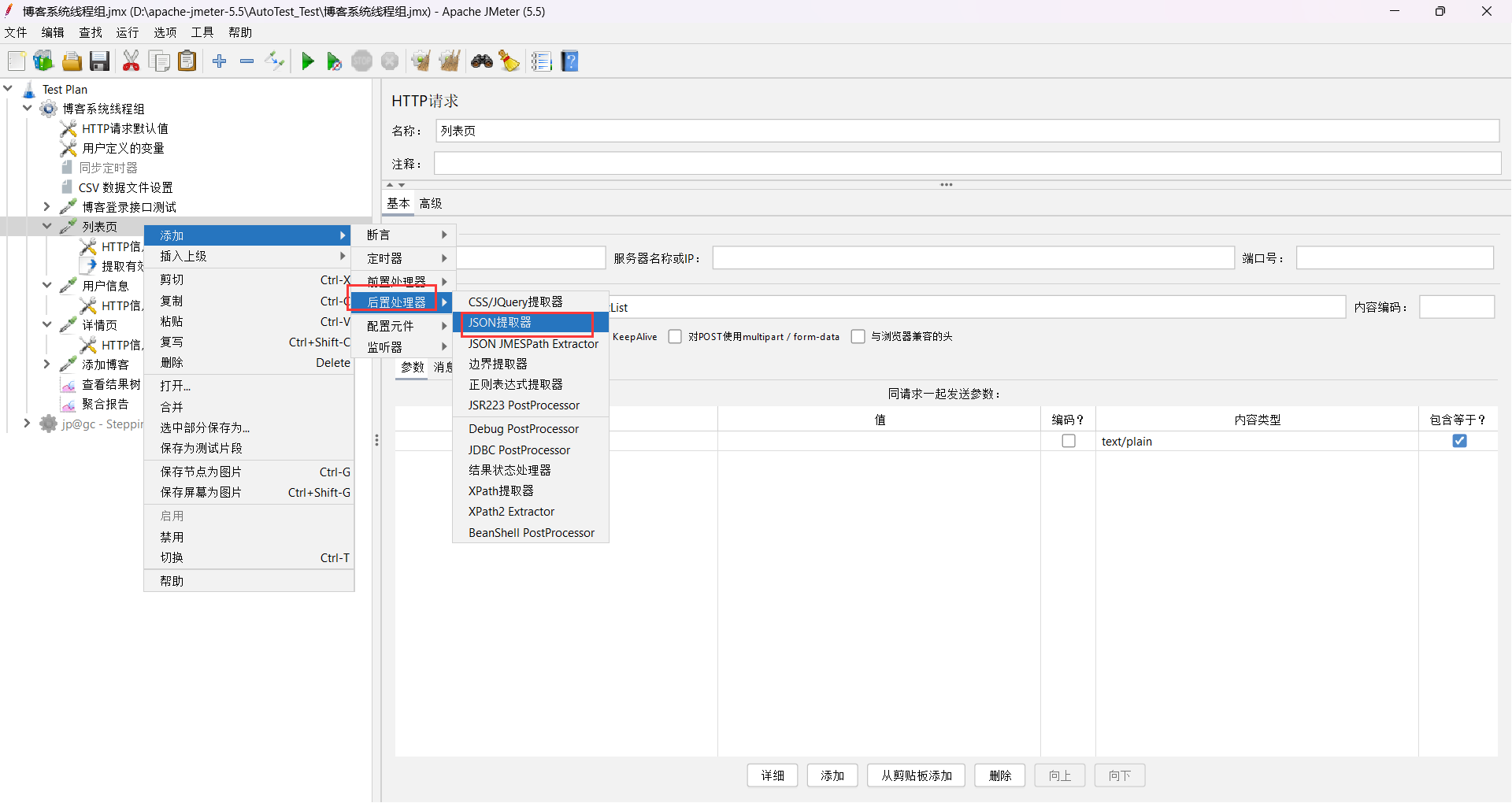Click the Shutdown test icon
The height and width of the screenshot is (803, 1512).
coord(390,61)
